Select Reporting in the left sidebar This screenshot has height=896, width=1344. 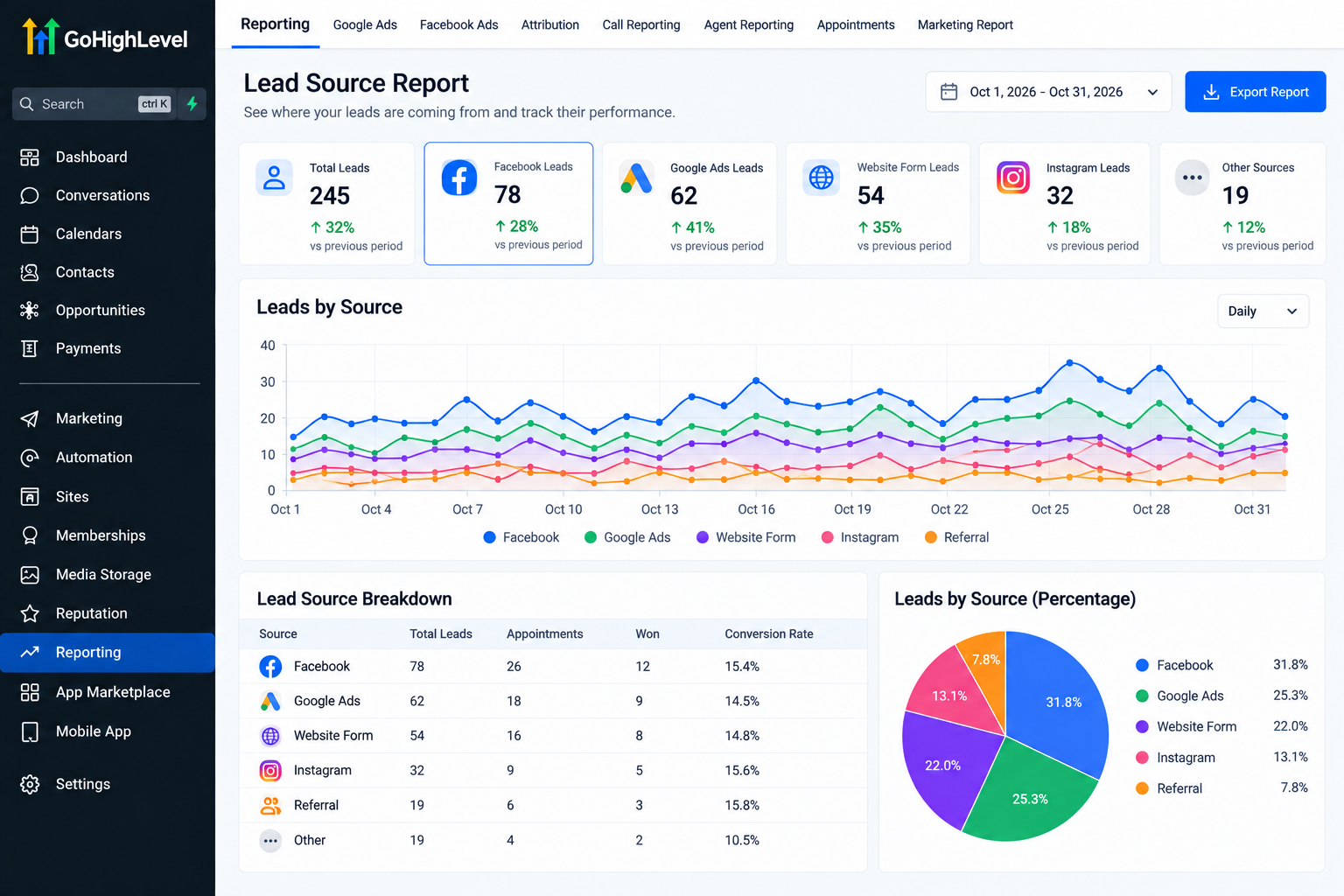(x=108, y=653)
